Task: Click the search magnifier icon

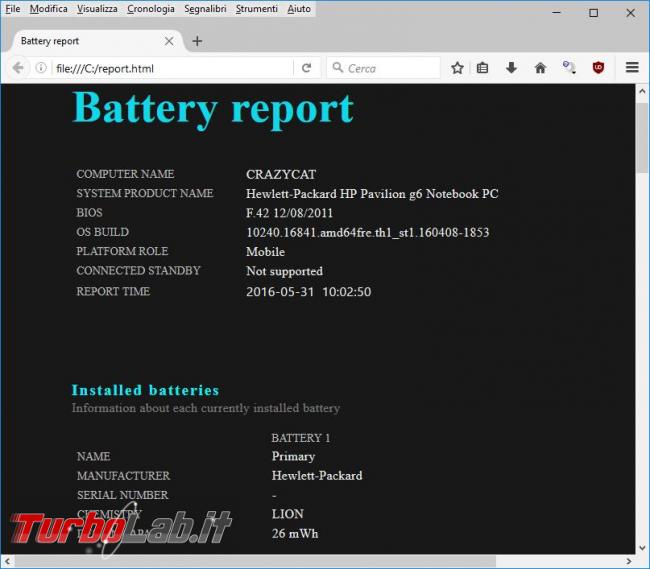Action: click(338, 67)
